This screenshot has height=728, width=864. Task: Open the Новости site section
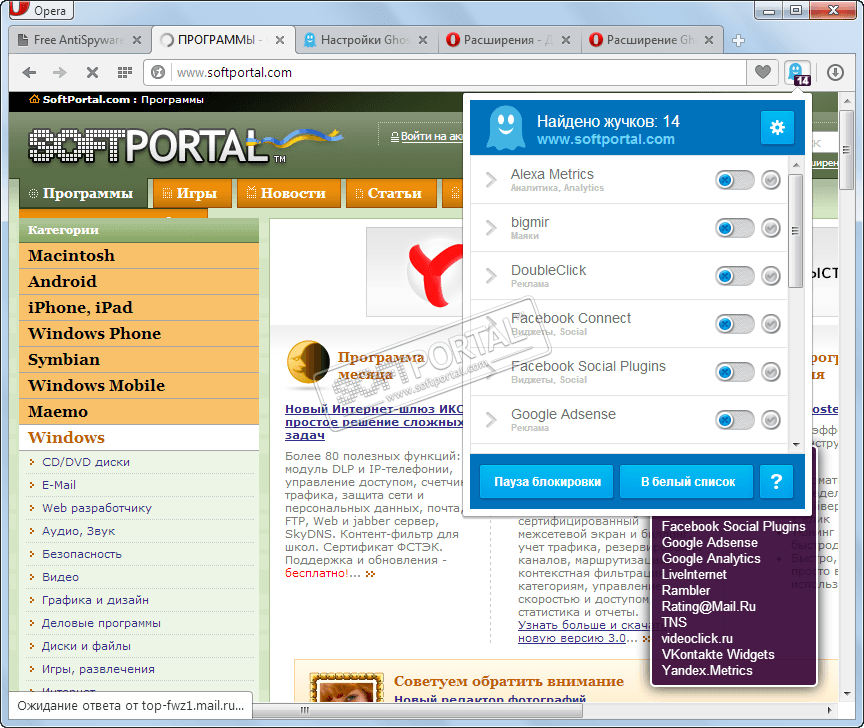tap(289, 193)
